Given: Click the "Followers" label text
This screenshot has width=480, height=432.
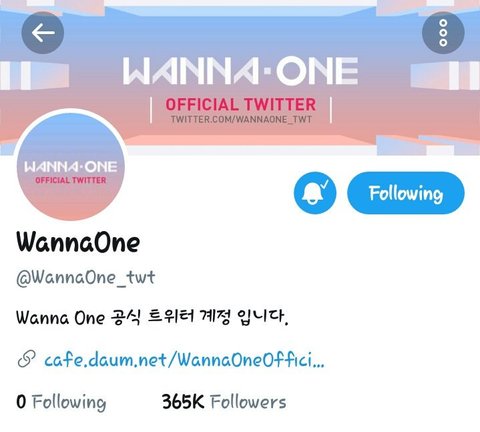Looking at the screenshot, I should [248, 401].
